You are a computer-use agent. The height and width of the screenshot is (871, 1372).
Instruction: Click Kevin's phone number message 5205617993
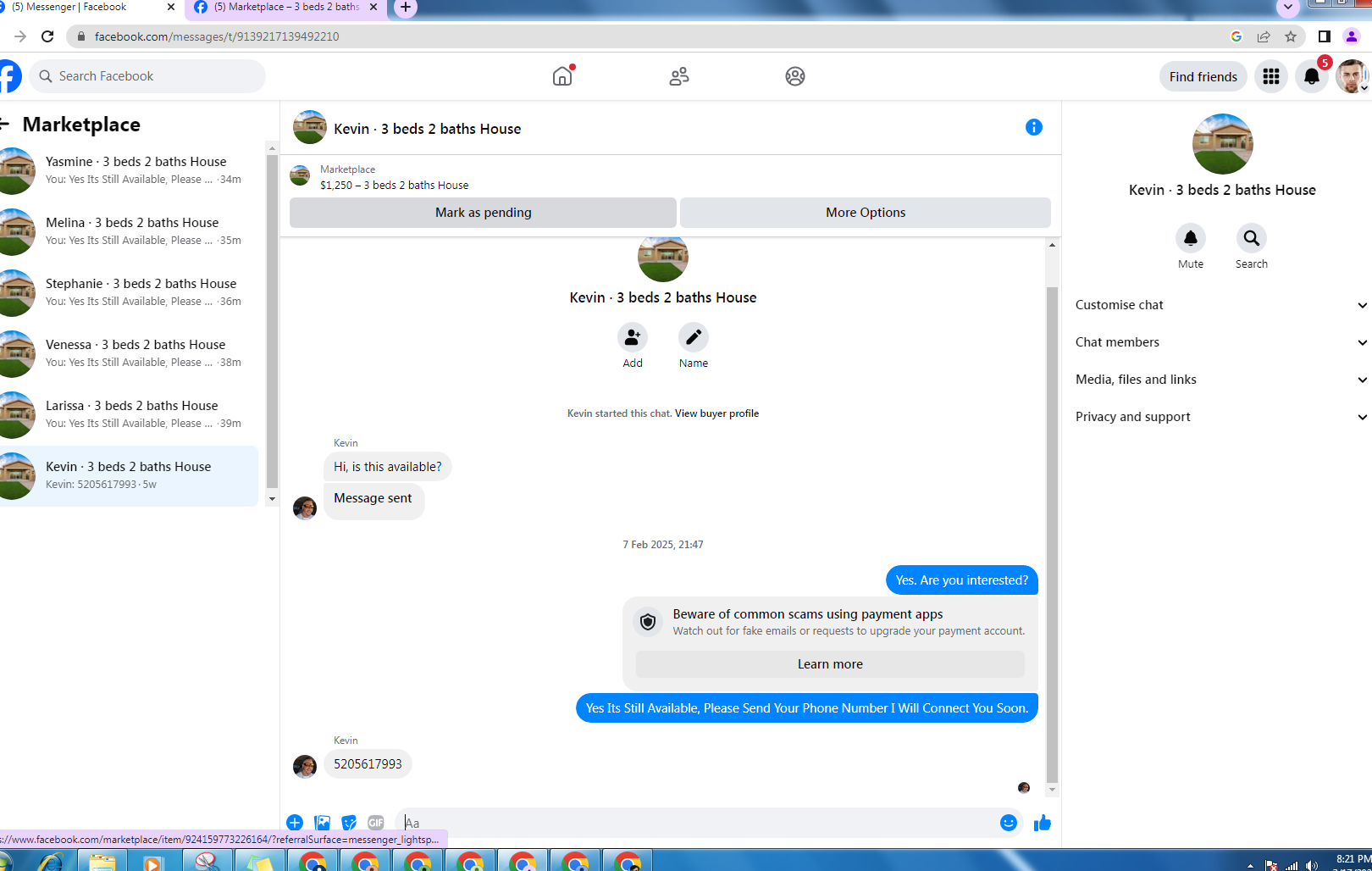(368, 764)
